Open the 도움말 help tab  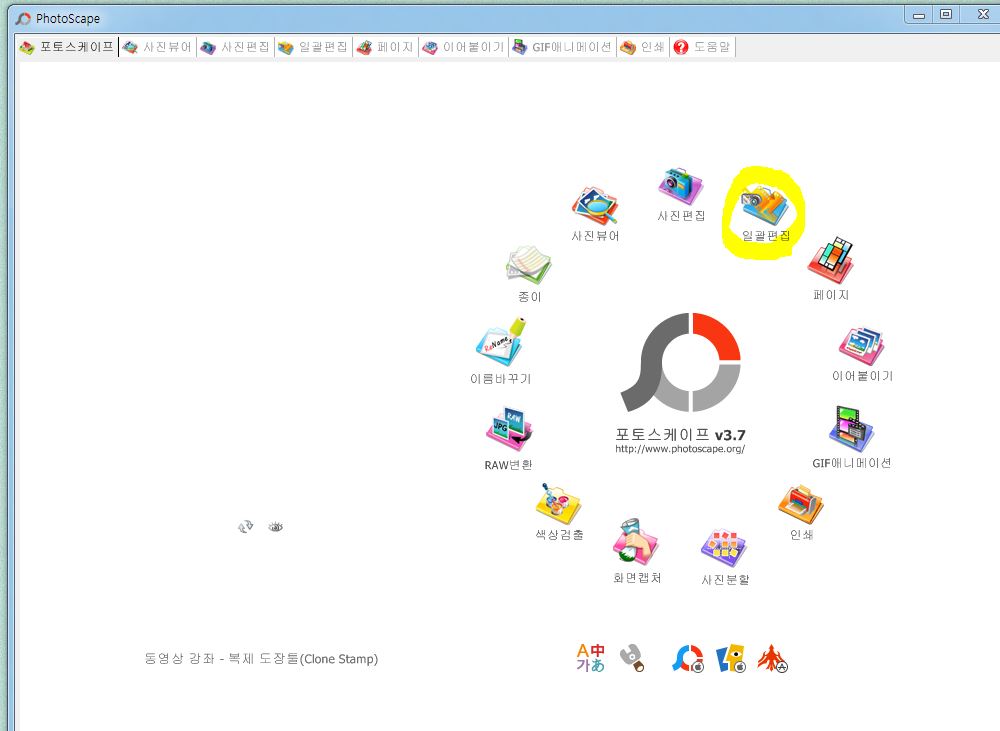click(x=702, y=47)
